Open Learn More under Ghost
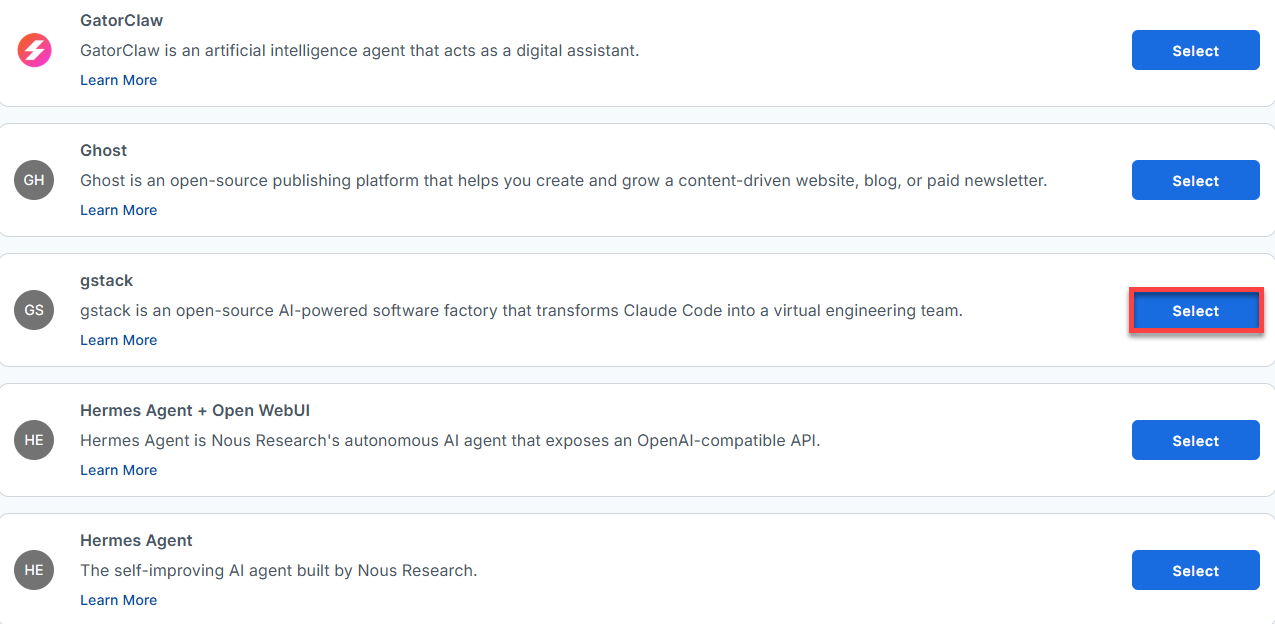The width and height of the screenshot is (1275, 624). [x=118, y=210]
